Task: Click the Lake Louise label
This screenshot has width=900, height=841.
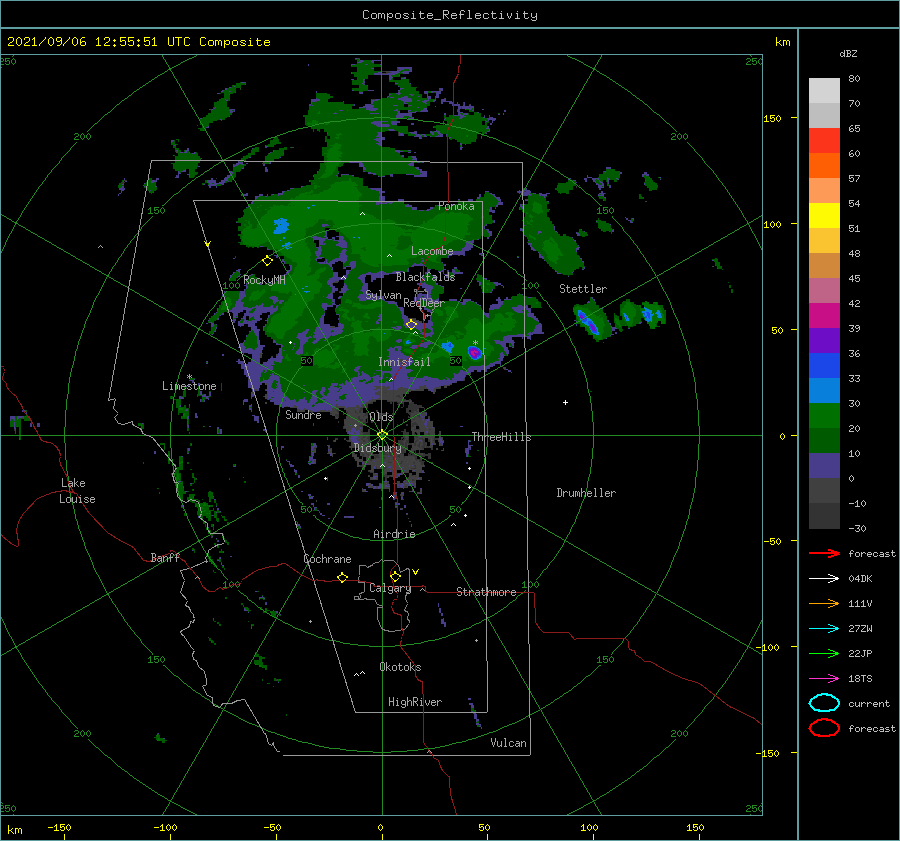Action: click(x=77, y=491)
